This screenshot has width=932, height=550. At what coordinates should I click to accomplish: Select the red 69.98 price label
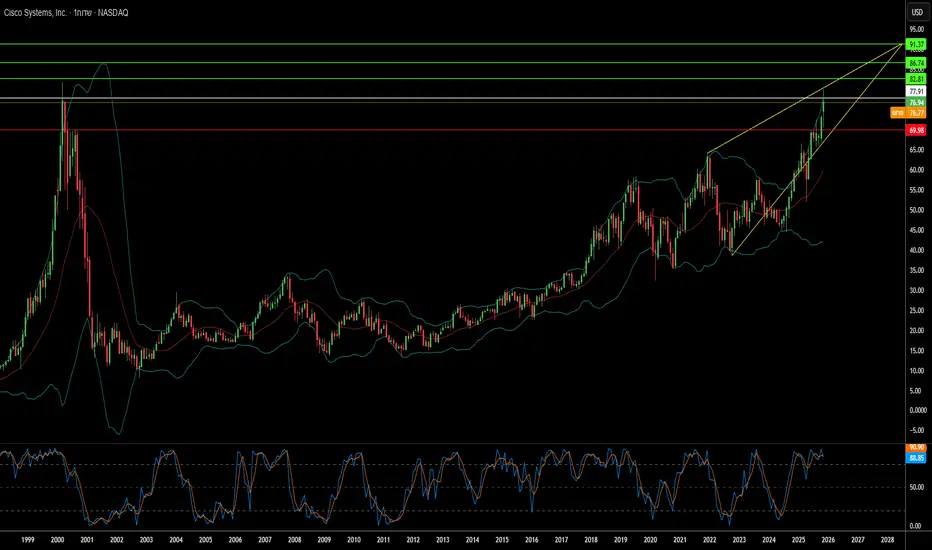[x=915, y=130]
